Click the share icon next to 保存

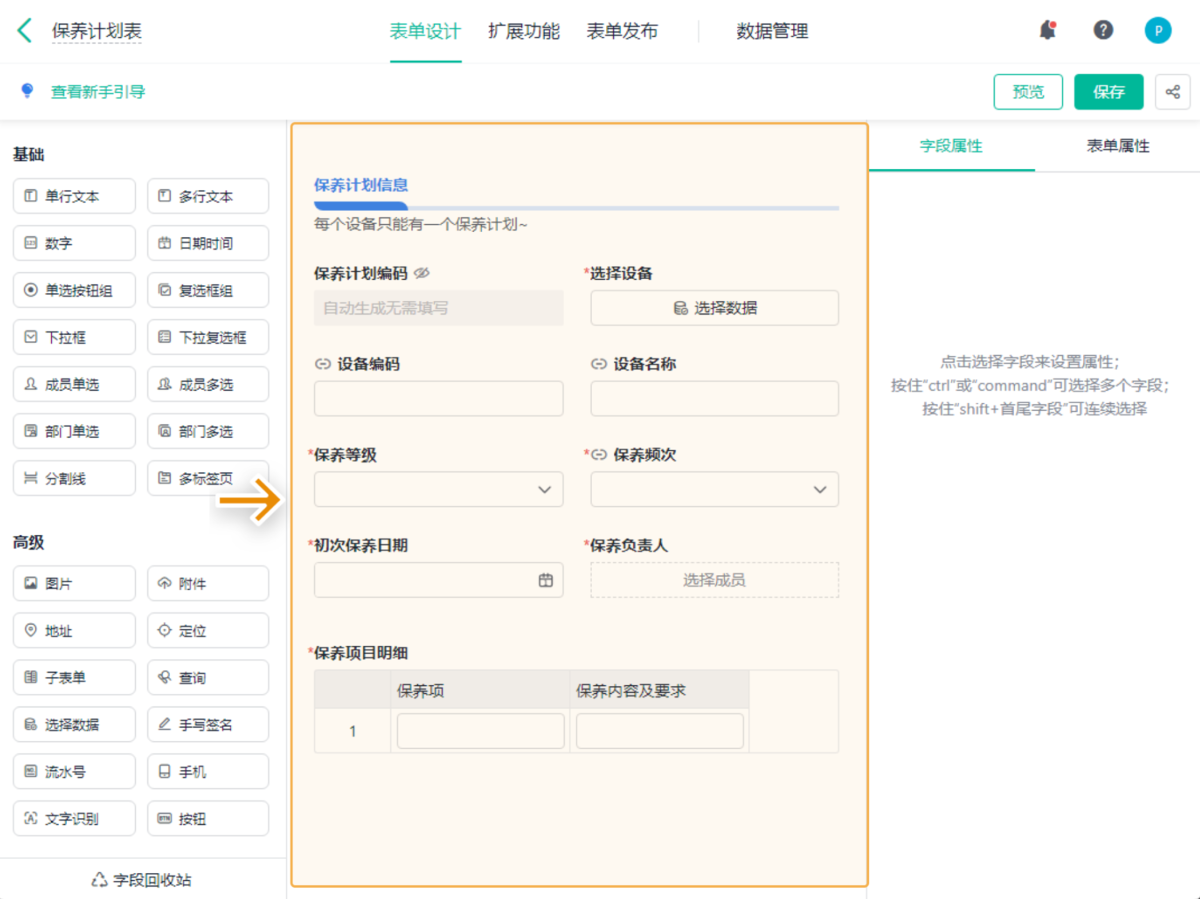coord(1172,92)
